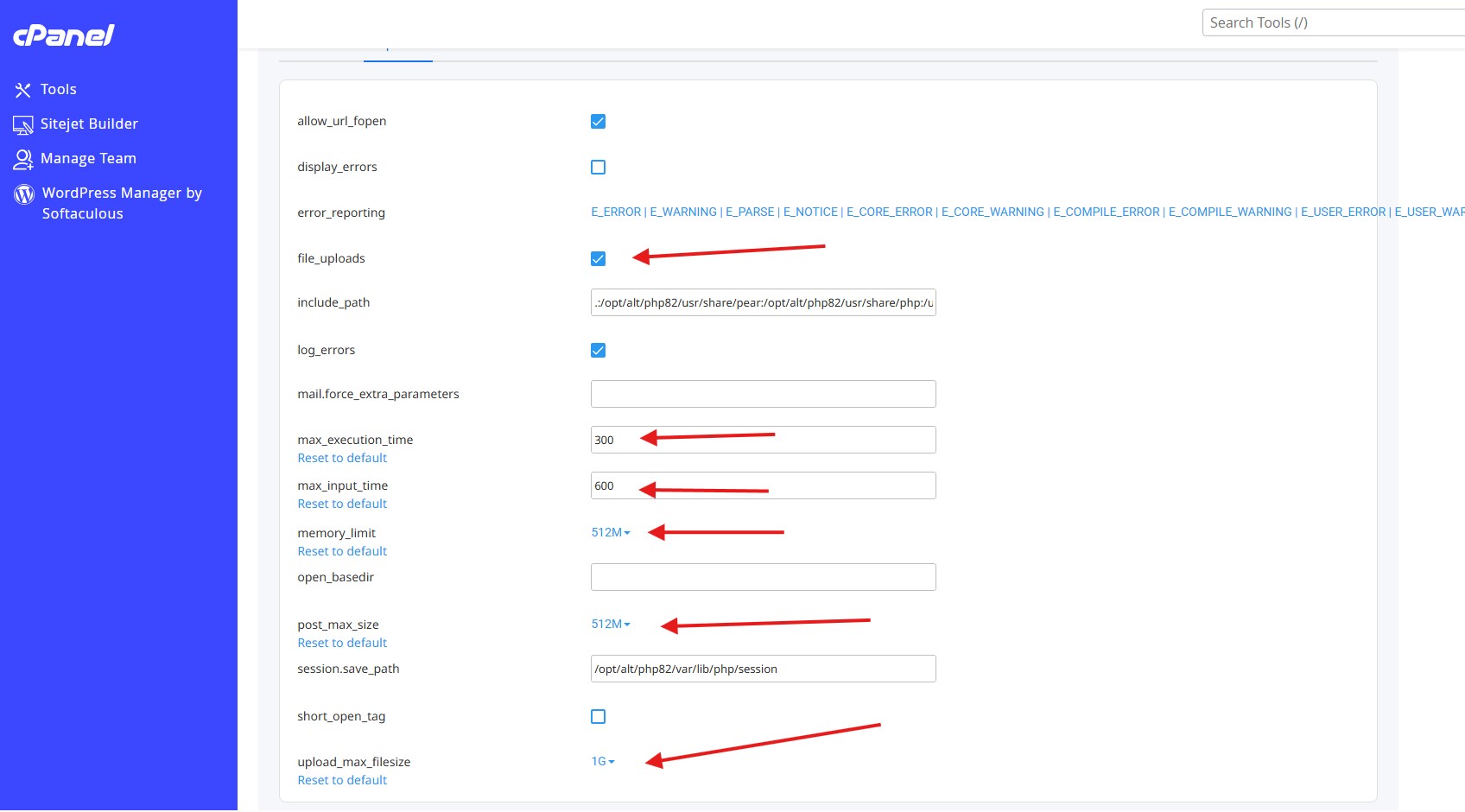
Task: Toggle file_uploads checkbox
Action: pyautogui.click(x=598, y=259)
